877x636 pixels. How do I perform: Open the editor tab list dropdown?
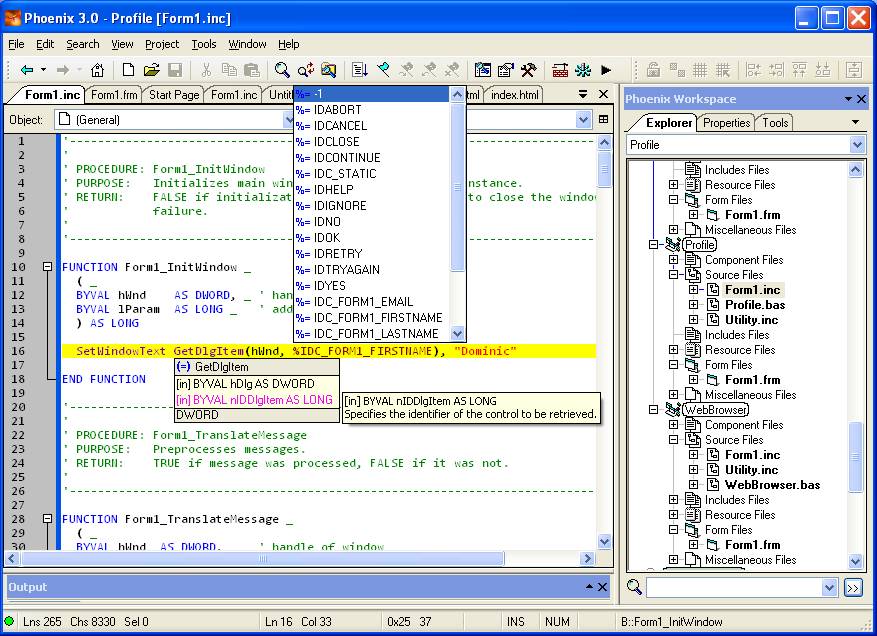(x=583, y=94)
